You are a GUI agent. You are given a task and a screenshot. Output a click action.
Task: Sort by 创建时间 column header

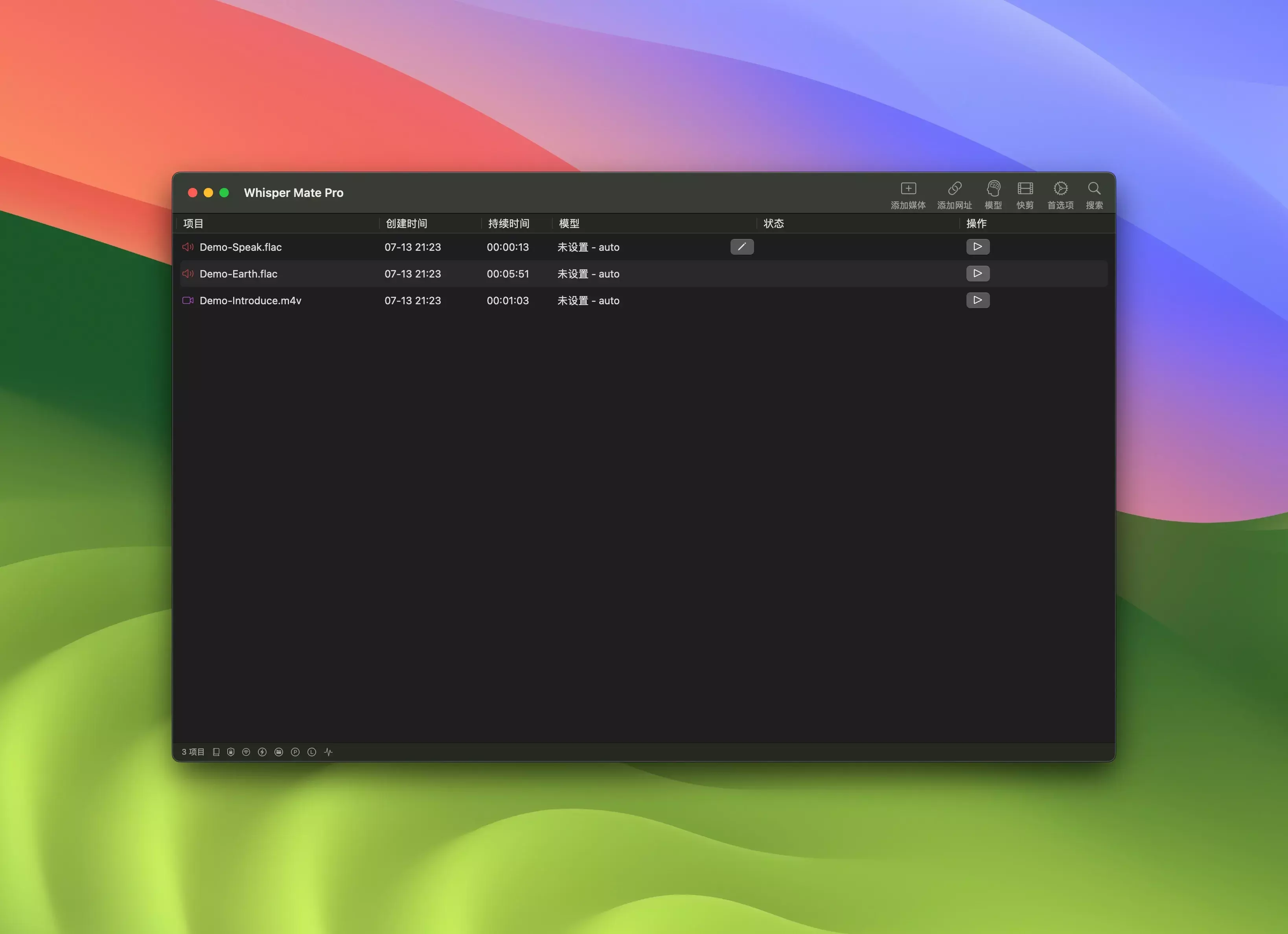407,224
